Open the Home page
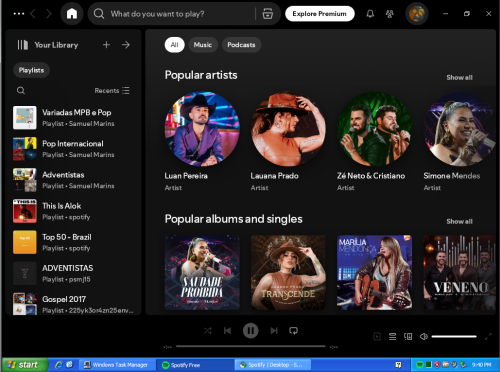This screenshot has height=372, width=500. click(x=72, y=14)
